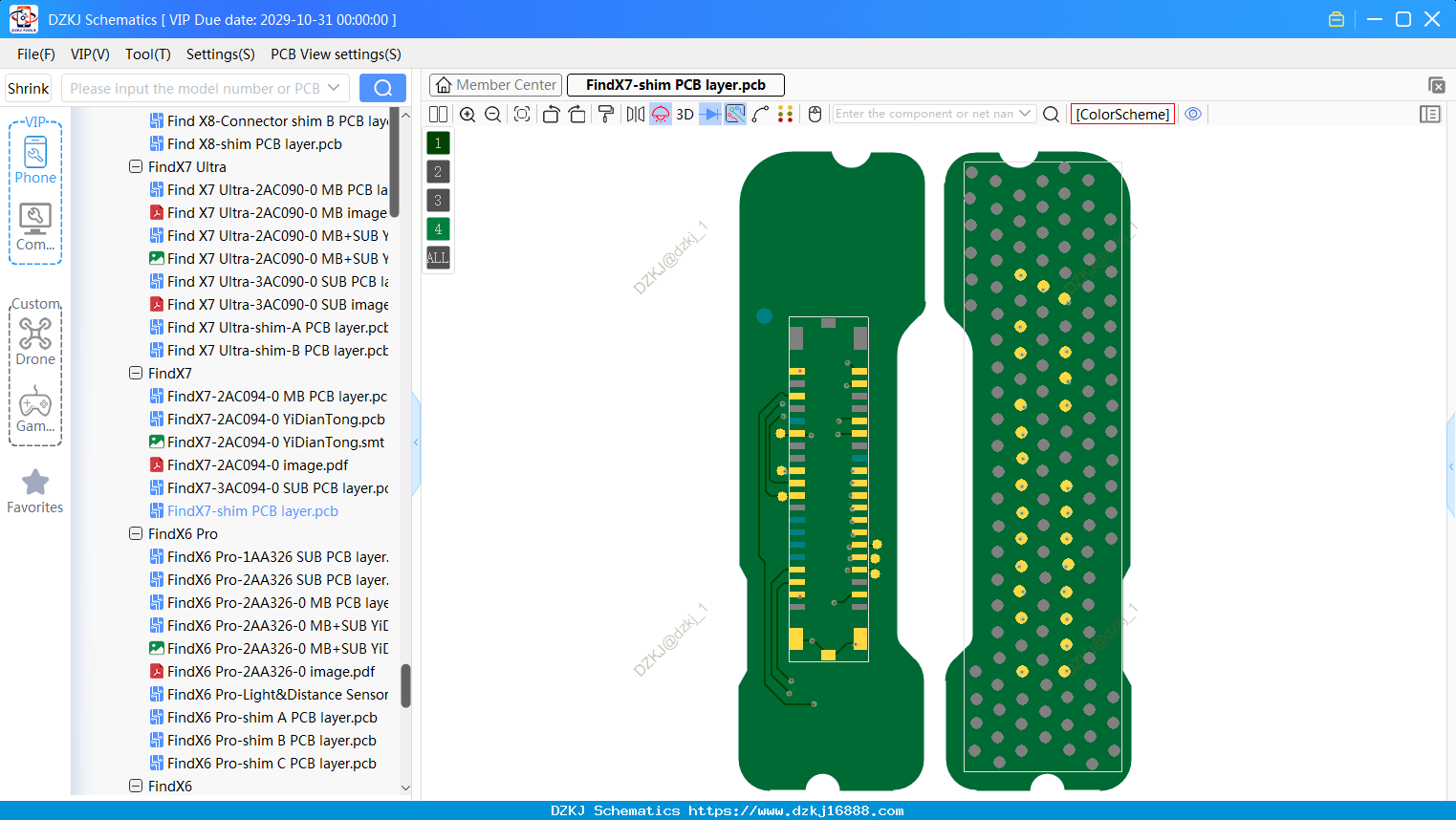1456x820 pixels.
Task: Select the Phone category icon
Action: click(35, 160)
